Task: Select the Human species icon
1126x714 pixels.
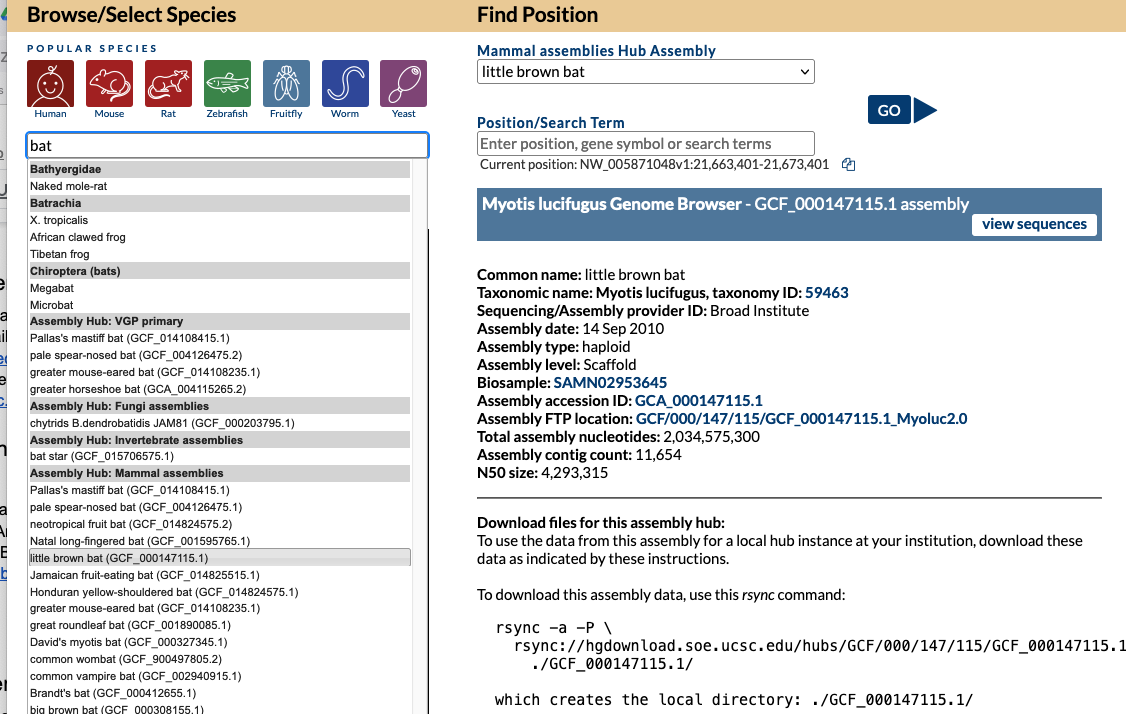Action: click(50, 84)
